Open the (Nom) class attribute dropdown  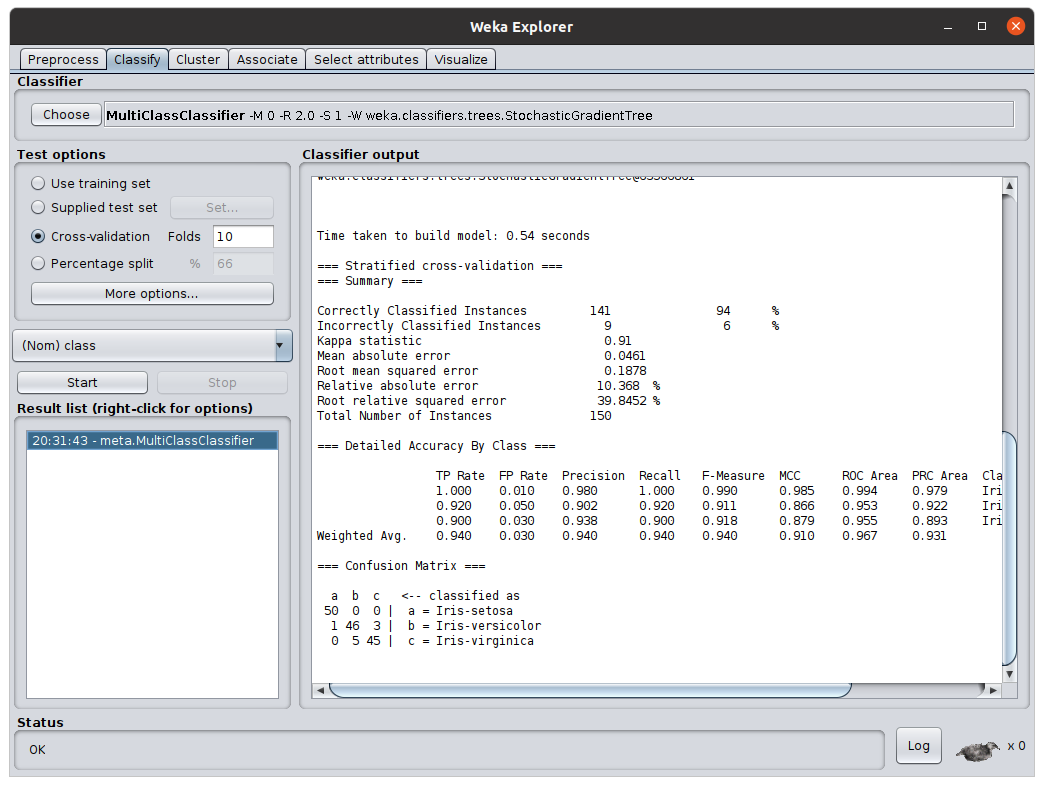152,345
